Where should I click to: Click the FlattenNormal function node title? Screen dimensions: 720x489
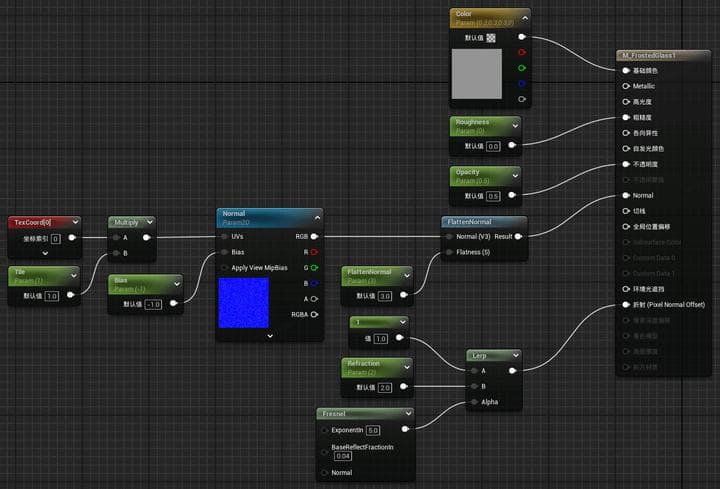469,222
